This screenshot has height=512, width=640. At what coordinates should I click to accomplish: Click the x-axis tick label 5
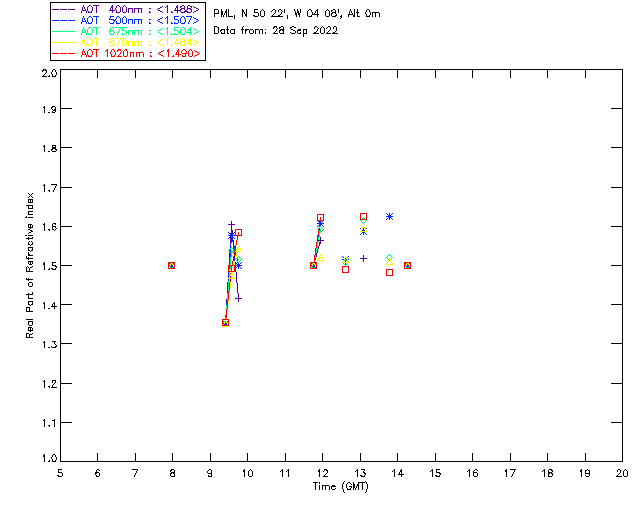click(x=60, y=473)
